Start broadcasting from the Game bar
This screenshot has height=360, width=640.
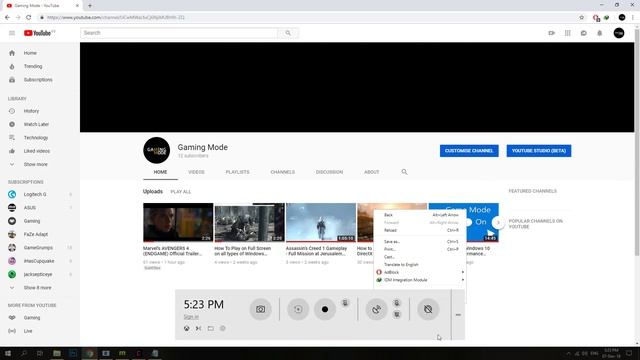376,309
